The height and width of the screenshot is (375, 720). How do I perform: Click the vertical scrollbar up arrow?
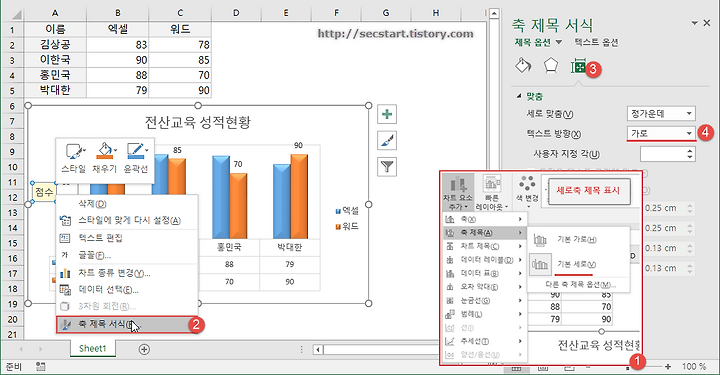[x=494, y=13]
